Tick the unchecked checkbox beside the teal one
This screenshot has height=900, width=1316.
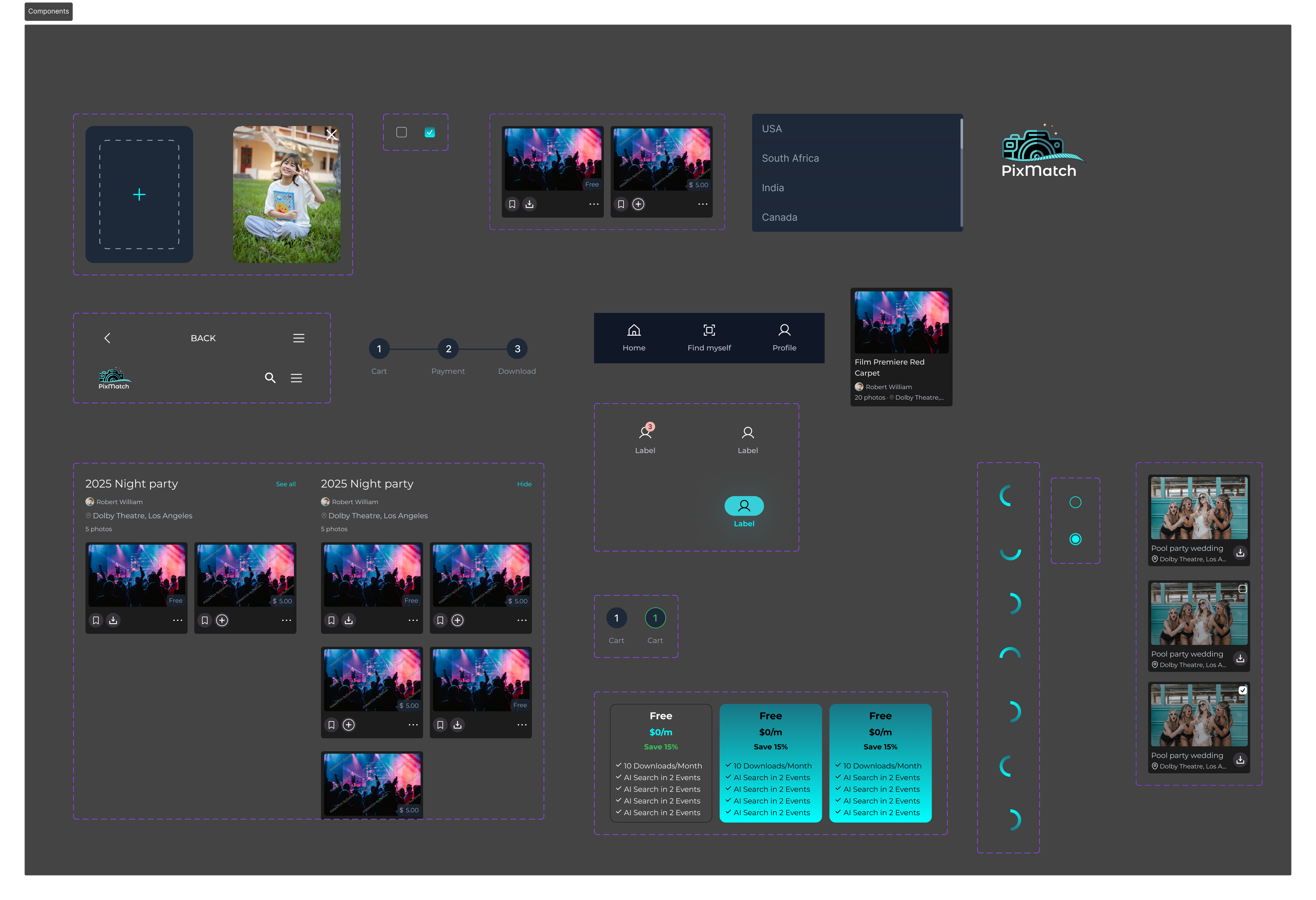pyautogui.click(x=402, y=132)
